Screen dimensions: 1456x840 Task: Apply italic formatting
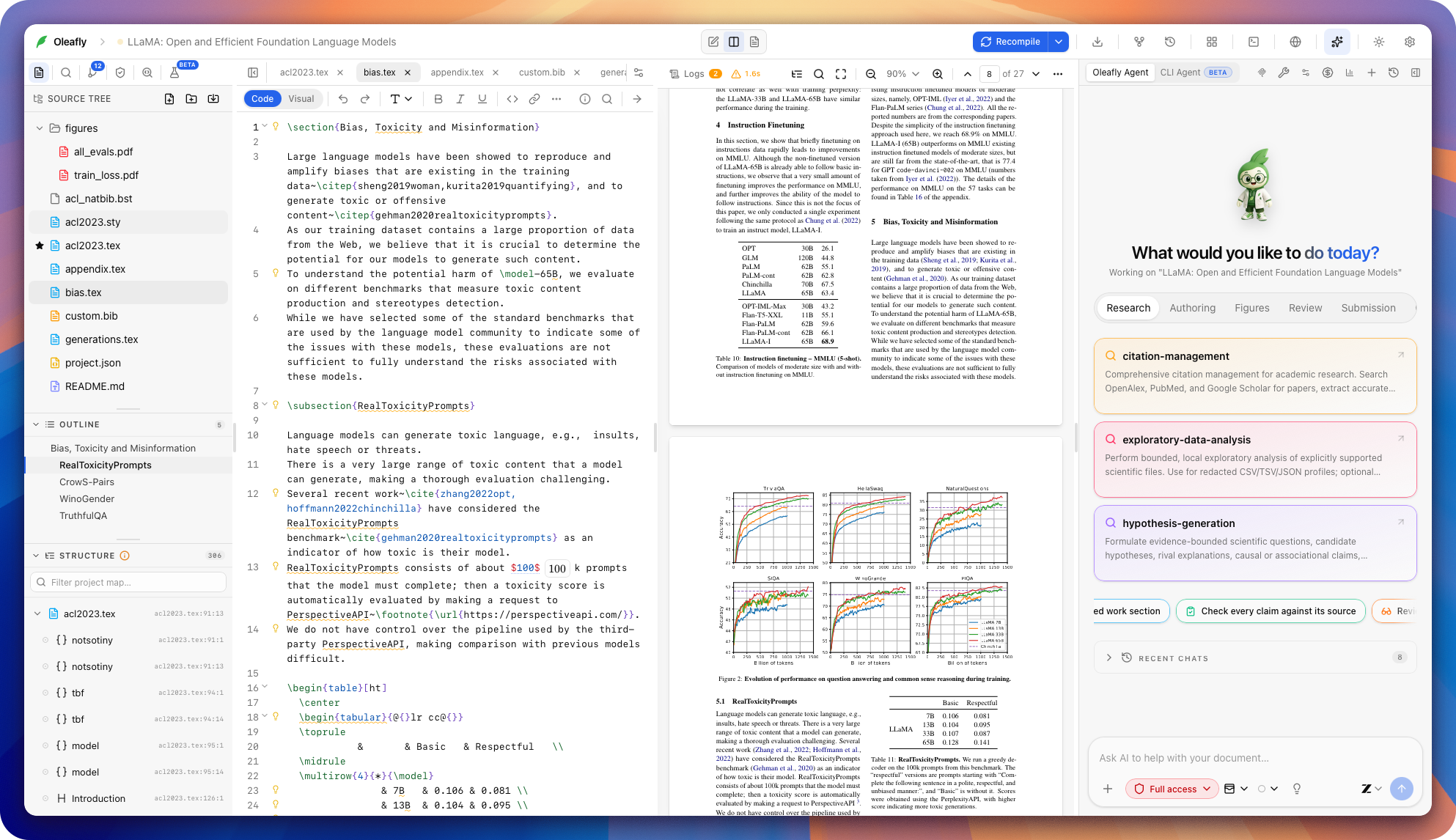coord(460,99)
